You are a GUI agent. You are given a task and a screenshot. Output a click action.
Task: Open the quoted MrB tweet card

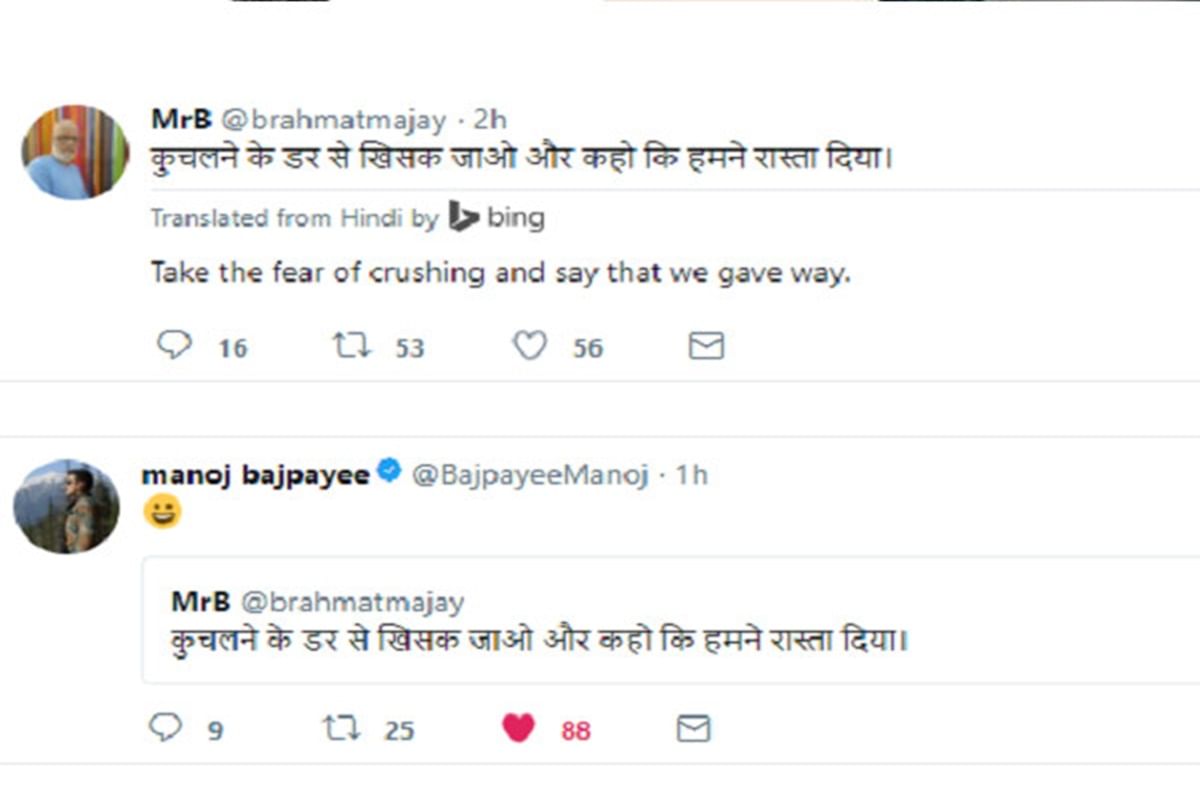670,620
